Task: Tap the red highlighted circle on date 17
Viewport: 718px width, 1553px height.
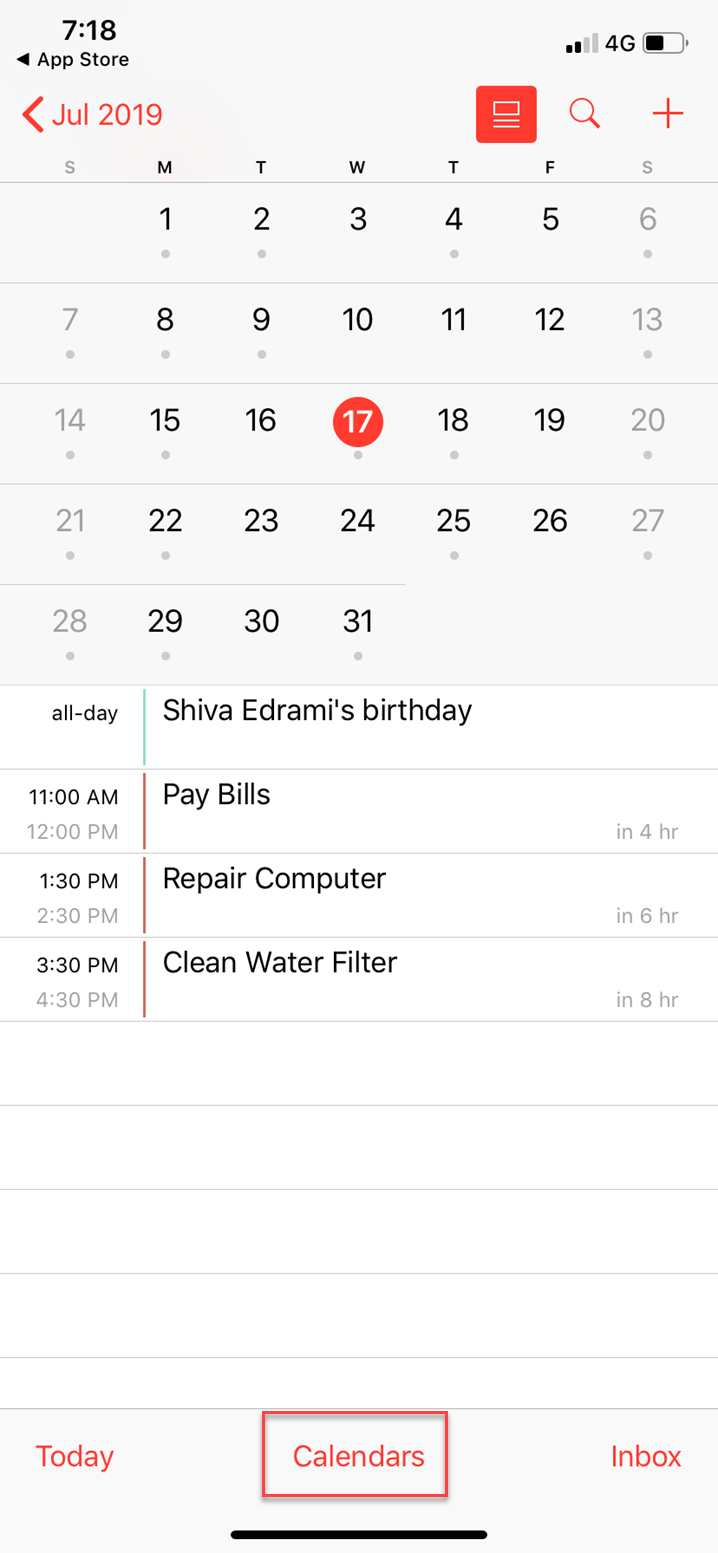Action: (x=358, y=421)
